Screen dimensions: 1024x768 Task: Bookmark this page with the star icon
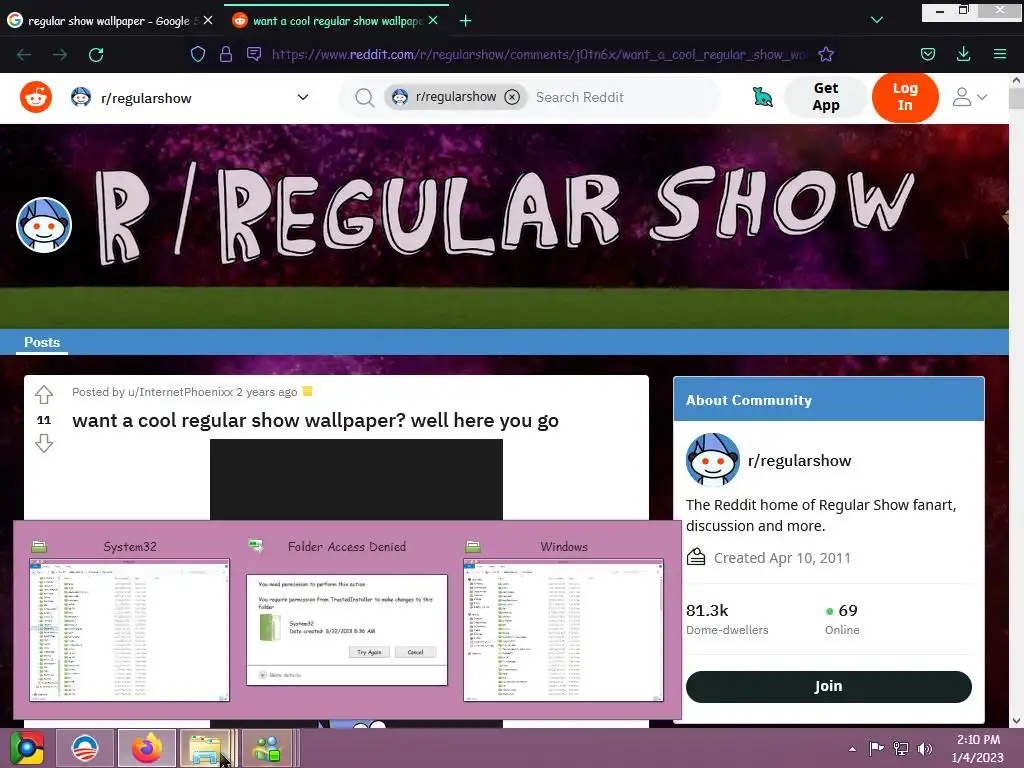click(826, 54)
